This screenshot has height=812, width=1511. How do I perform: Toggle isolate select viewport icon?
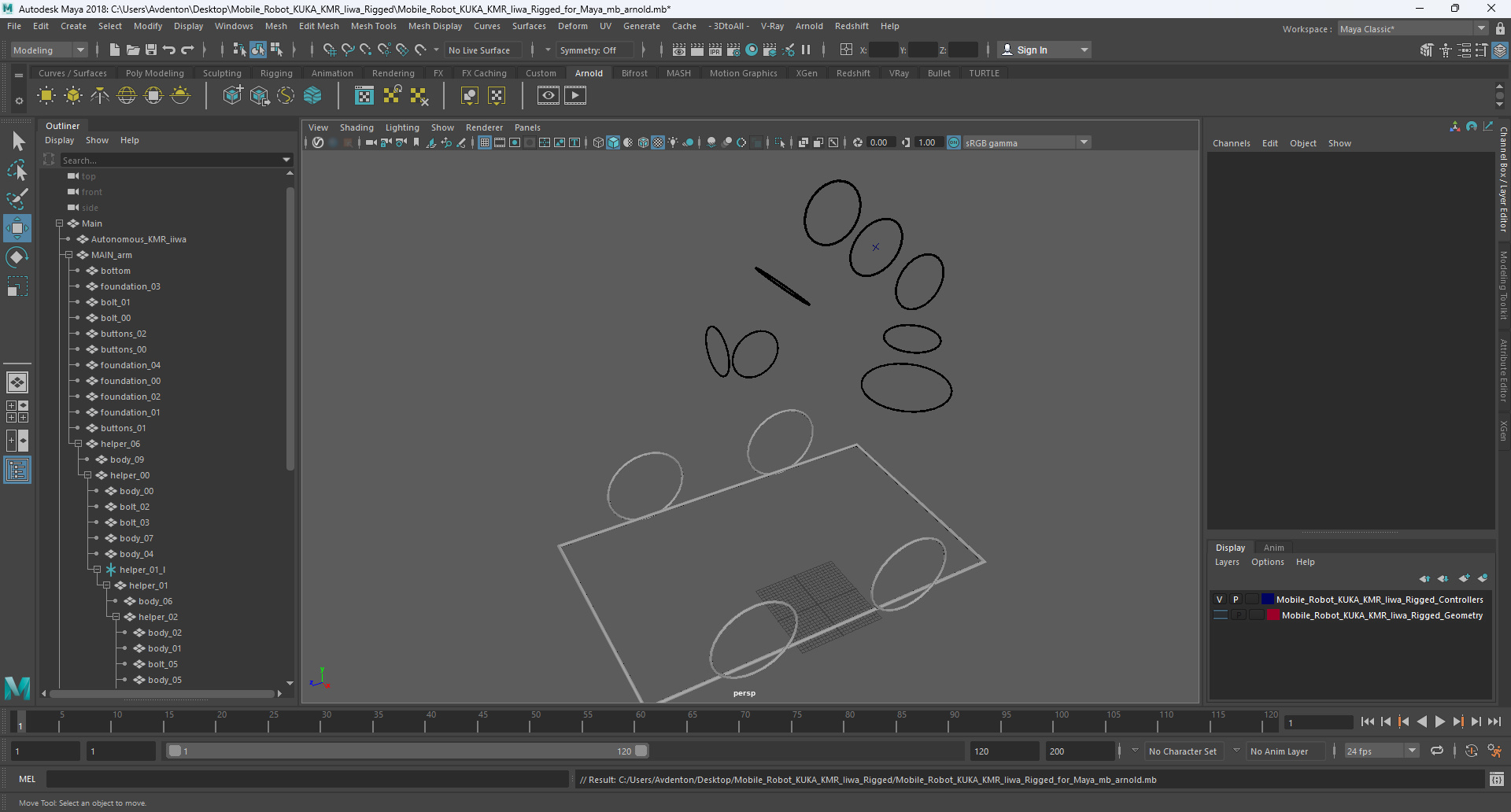[x=780, y=142]
